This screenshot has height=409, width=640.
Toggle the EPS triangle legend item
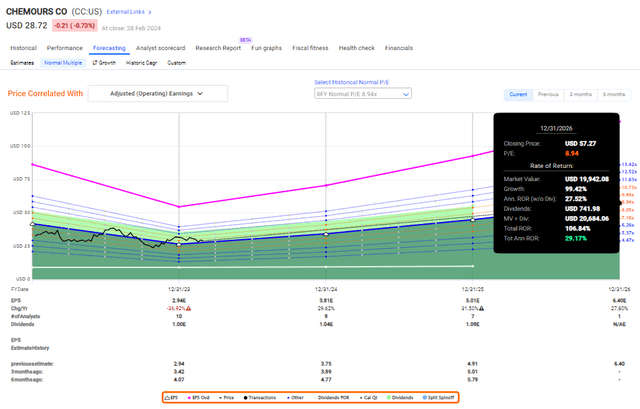tap(171, 398)
